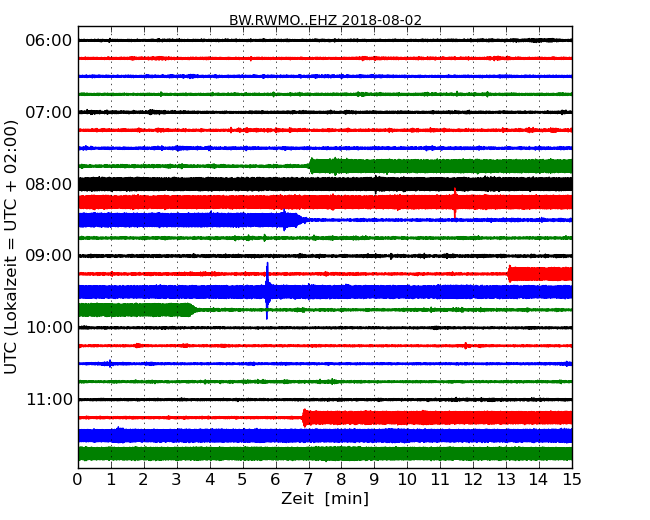
Task: Click x-axis tick label 14
Action: coord(539,480)
